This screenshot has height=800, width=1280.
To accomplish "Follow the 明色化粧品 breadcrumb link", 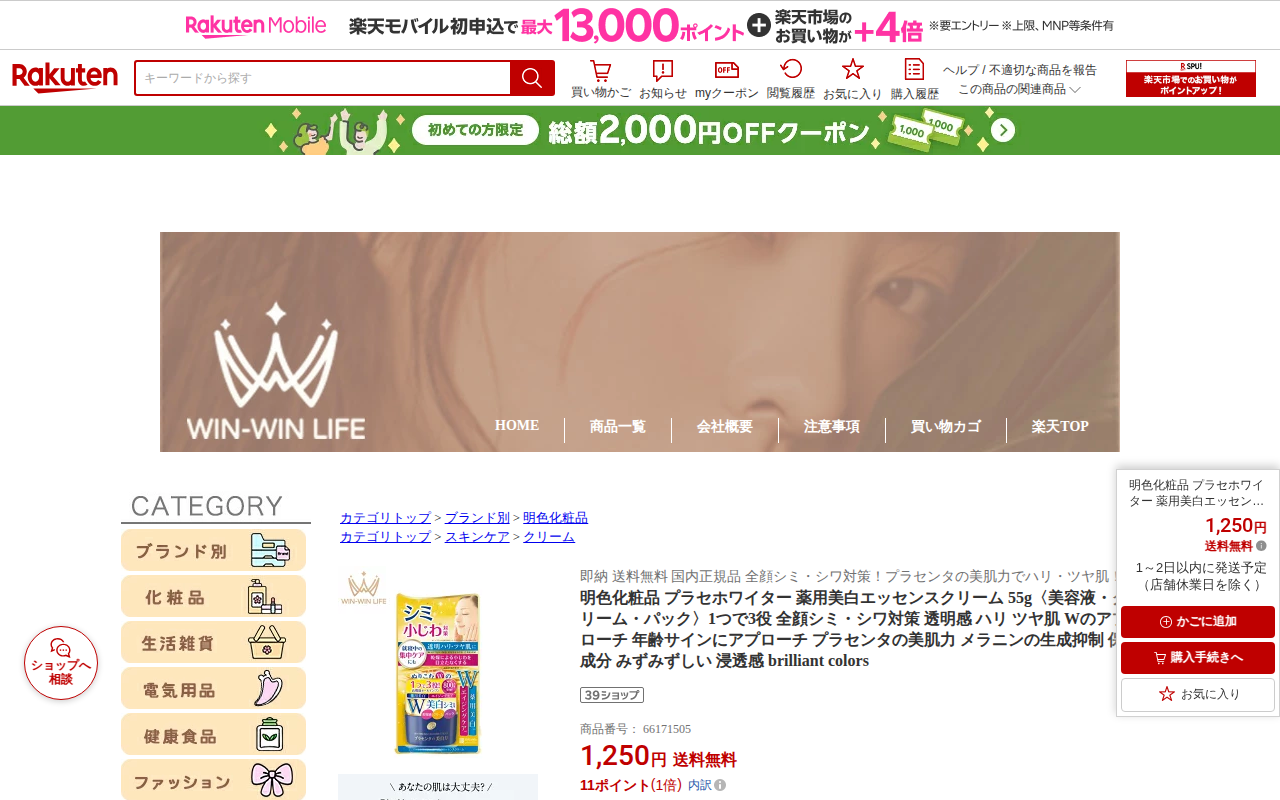I will pyautogui.click(x=555, y=518).
